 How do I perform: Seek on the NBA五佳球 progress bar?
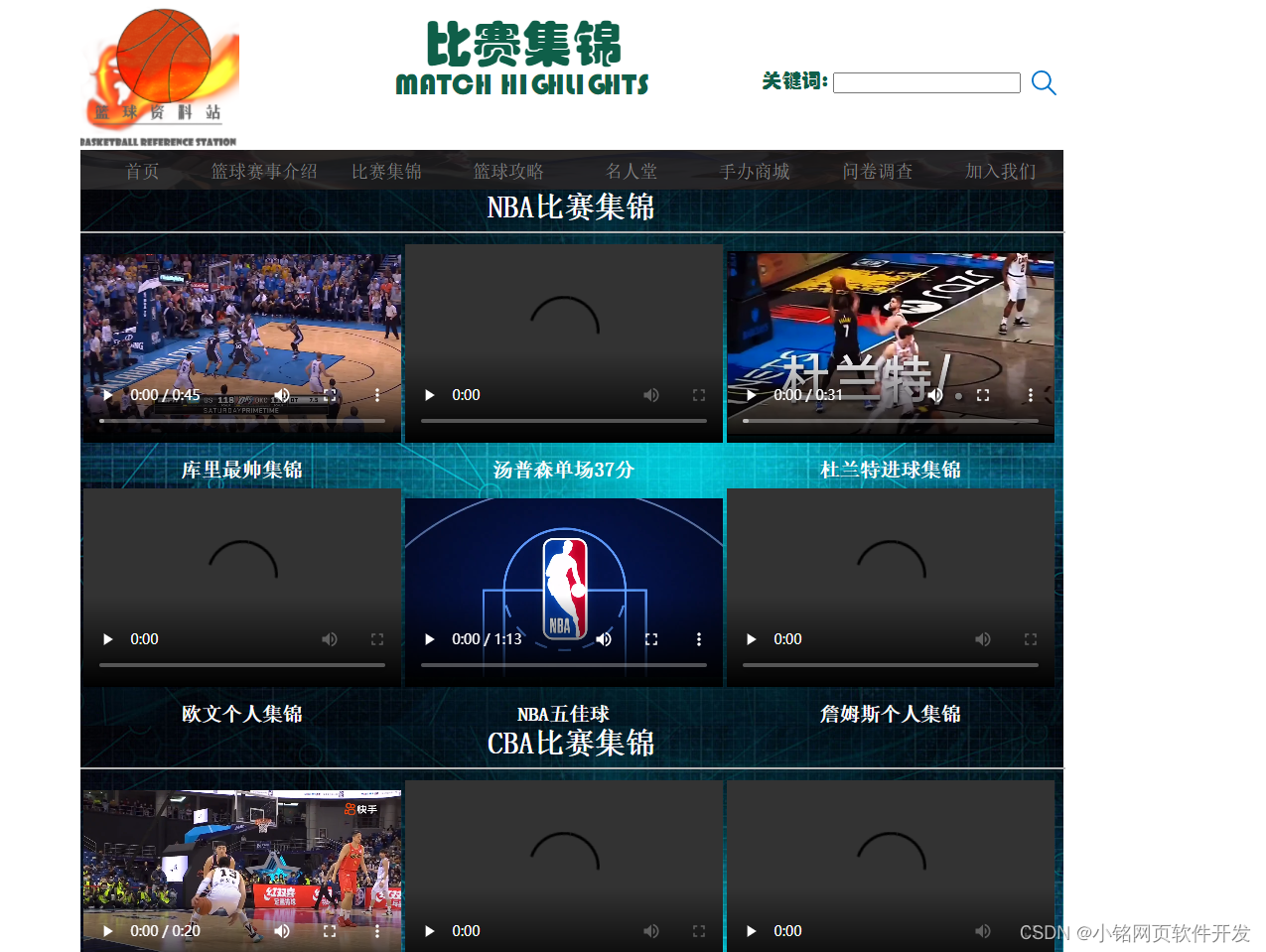click(x=564, y=665)
